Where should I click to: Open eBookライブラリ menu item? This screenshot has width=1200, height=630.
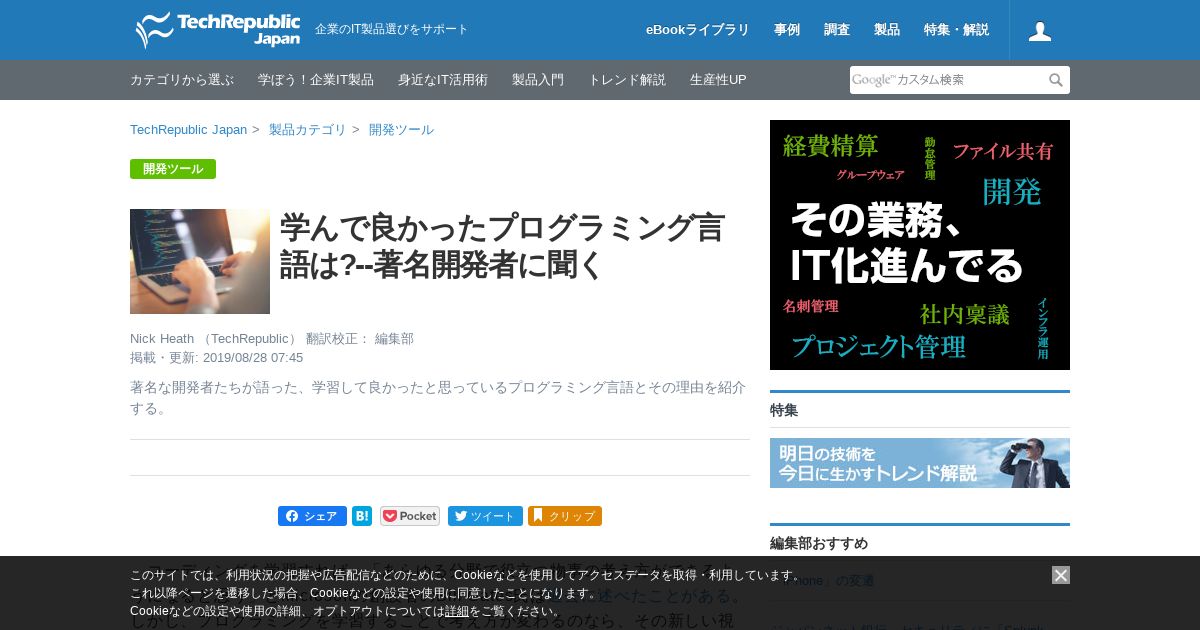point(698,30)
